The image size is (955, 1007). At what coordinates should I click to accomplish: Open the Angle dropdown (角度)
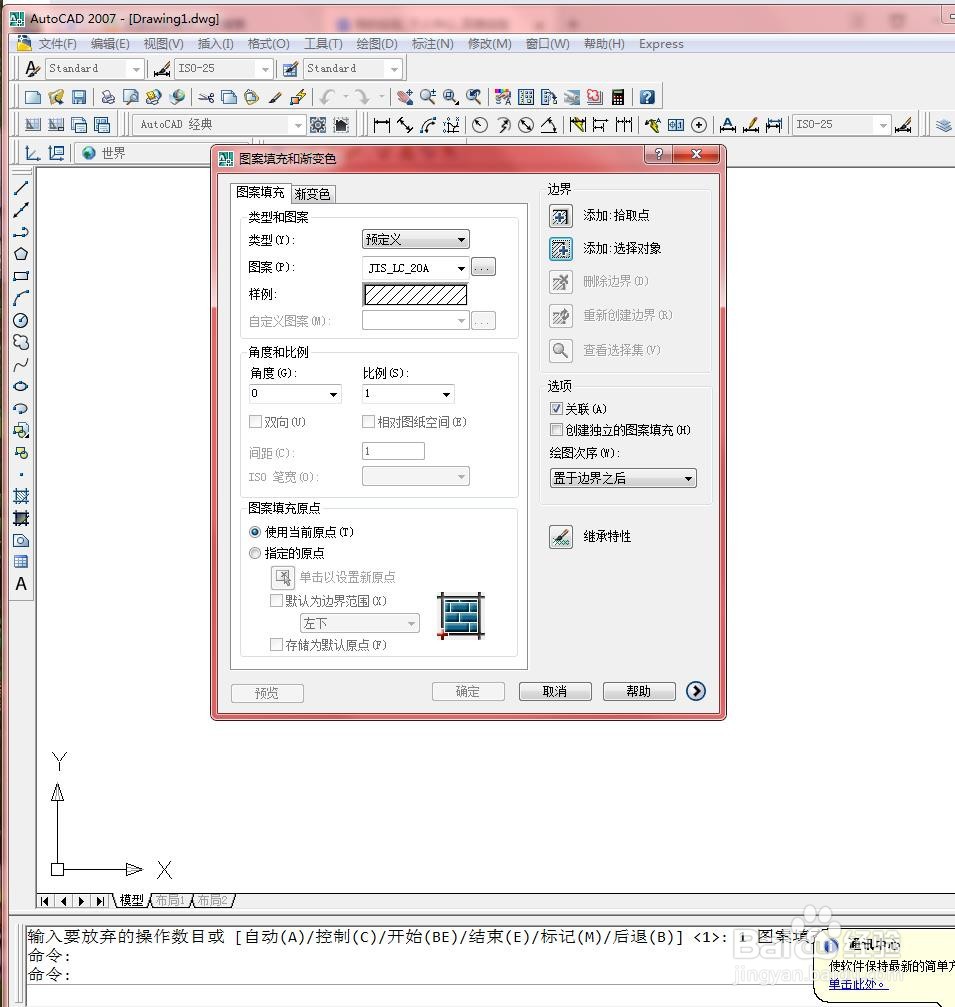(295, 394)
